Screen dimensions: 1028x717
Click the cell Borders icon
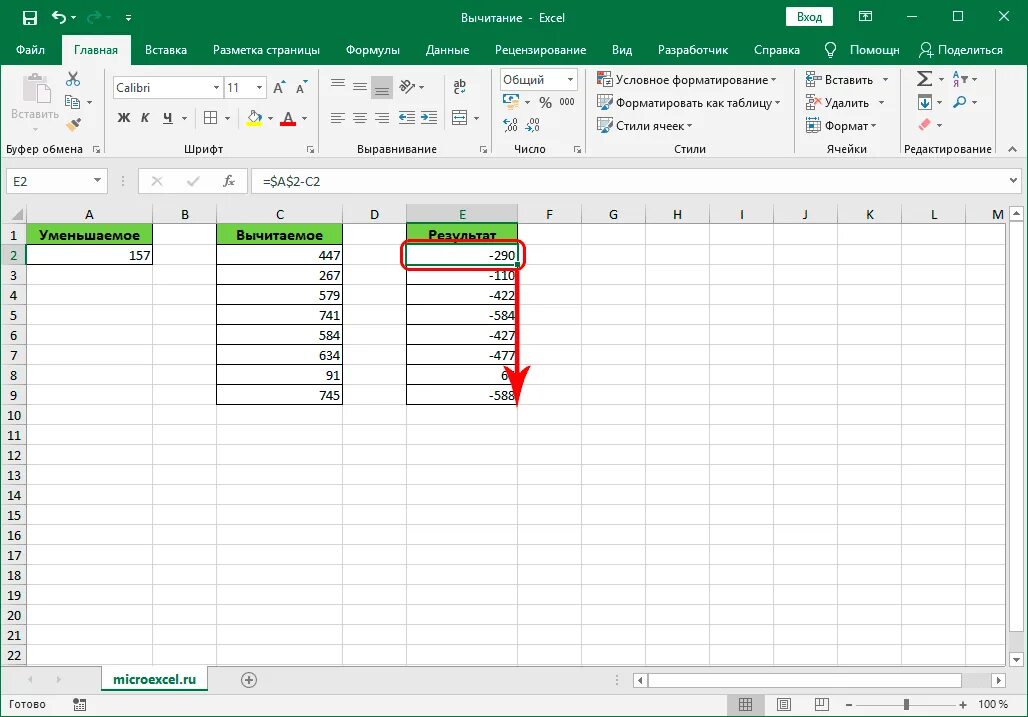(x=210, y=118)
